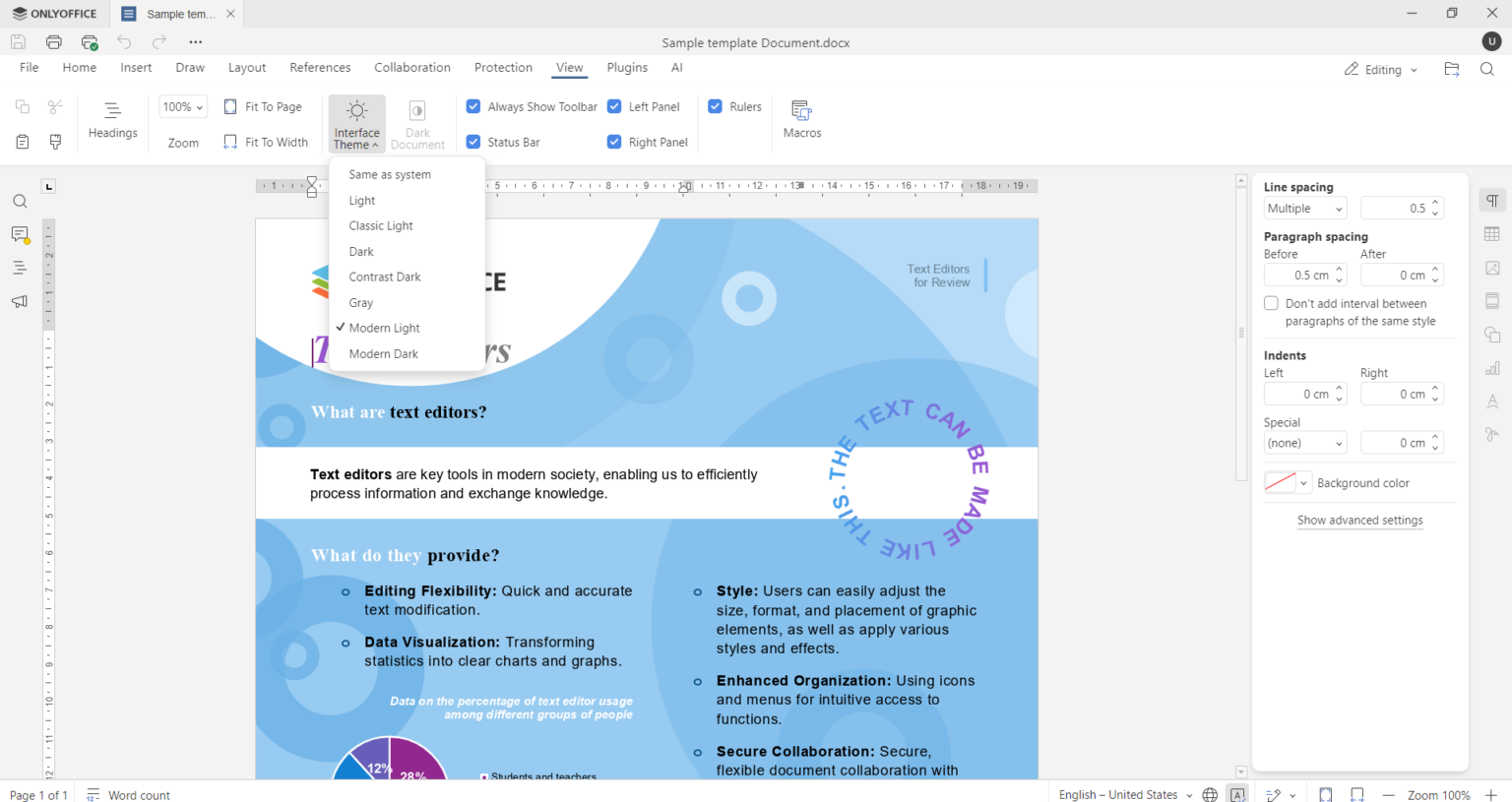Screen dimensions: 1512x802
Task: Switch to the Collaboration tab
Action: coord(411,67)
